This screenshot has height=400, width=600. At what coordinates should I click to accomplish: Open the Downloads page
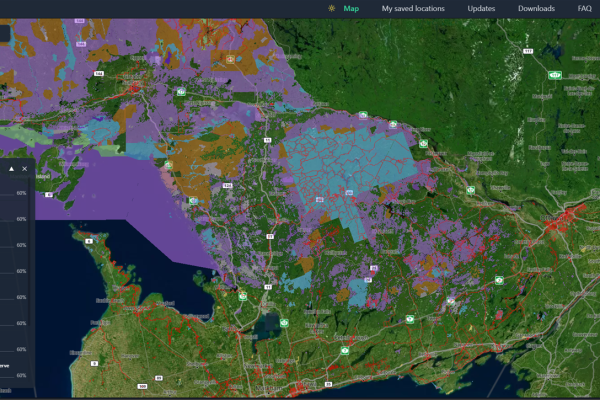[536, 9]
